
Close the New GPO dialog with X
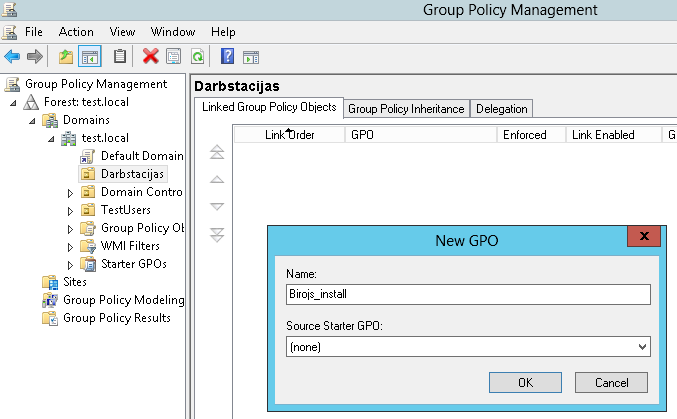click(644, 236)
